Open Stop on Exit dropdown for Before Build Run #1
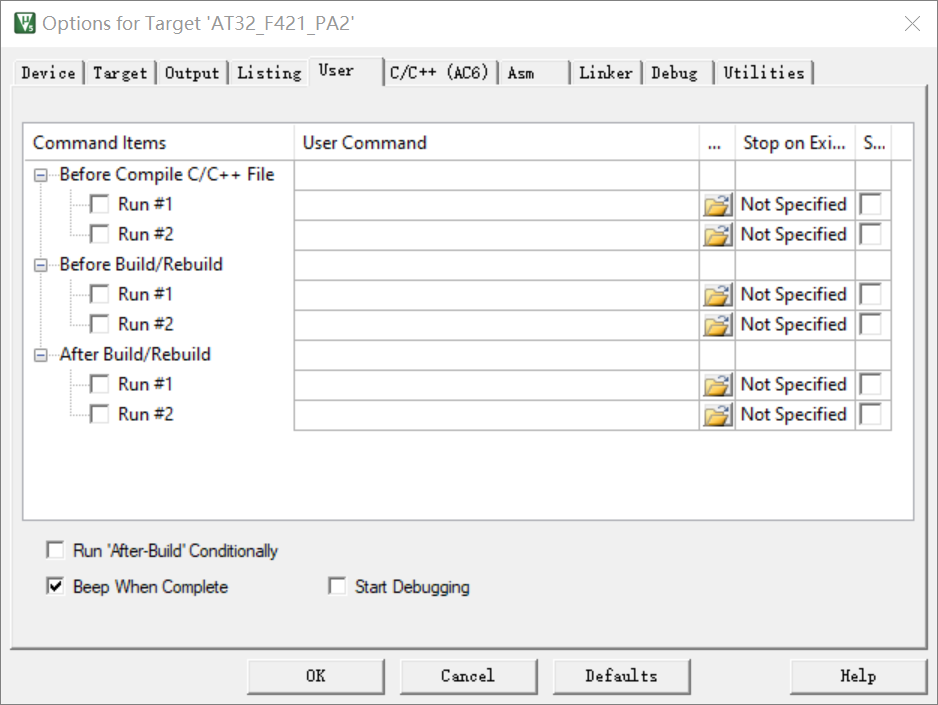Viewport: 938px width, 705px height. (794, 294)
